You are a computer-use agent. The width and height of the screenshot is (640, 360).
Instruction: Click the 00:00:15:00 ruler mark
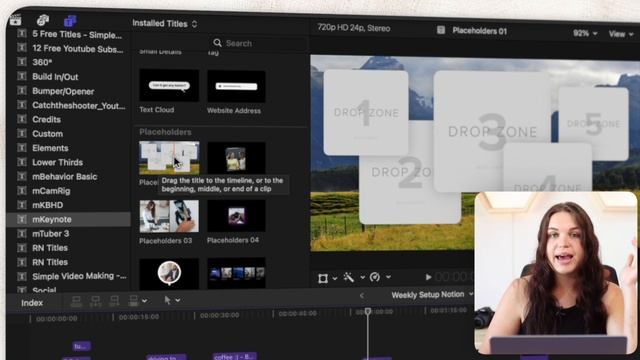(x=139, y=317)
